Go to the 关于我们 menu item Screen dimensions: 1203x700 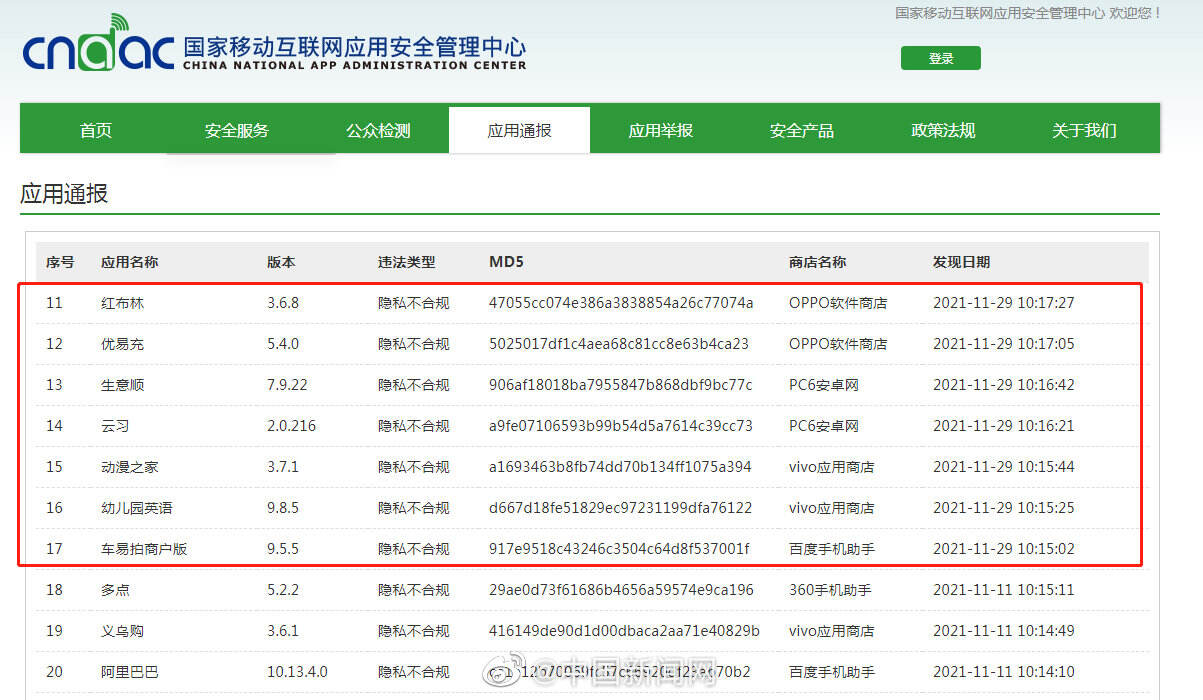click(1084, 130)
